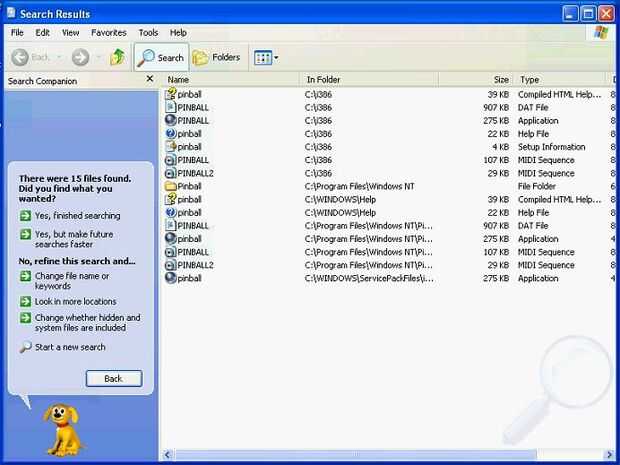Select the PINBALL Application icon in C:\i386

pos(170,120)
